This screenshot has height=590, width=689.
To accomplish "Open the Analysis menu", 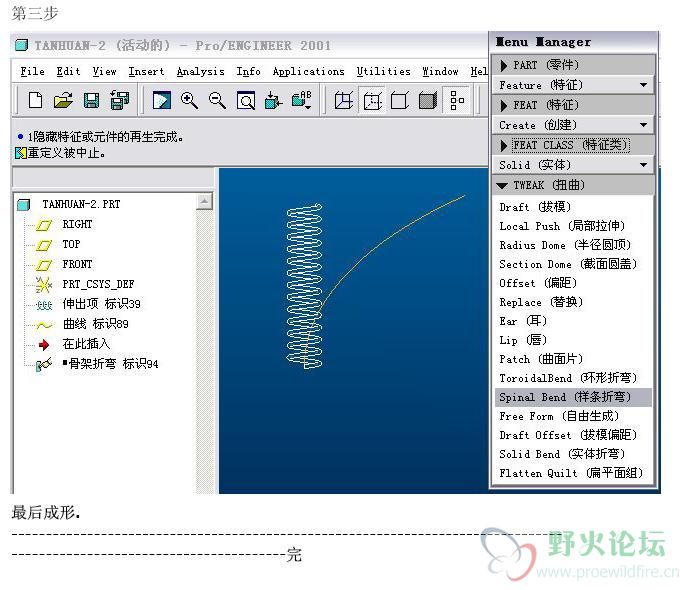I will (x=200, y=72).
